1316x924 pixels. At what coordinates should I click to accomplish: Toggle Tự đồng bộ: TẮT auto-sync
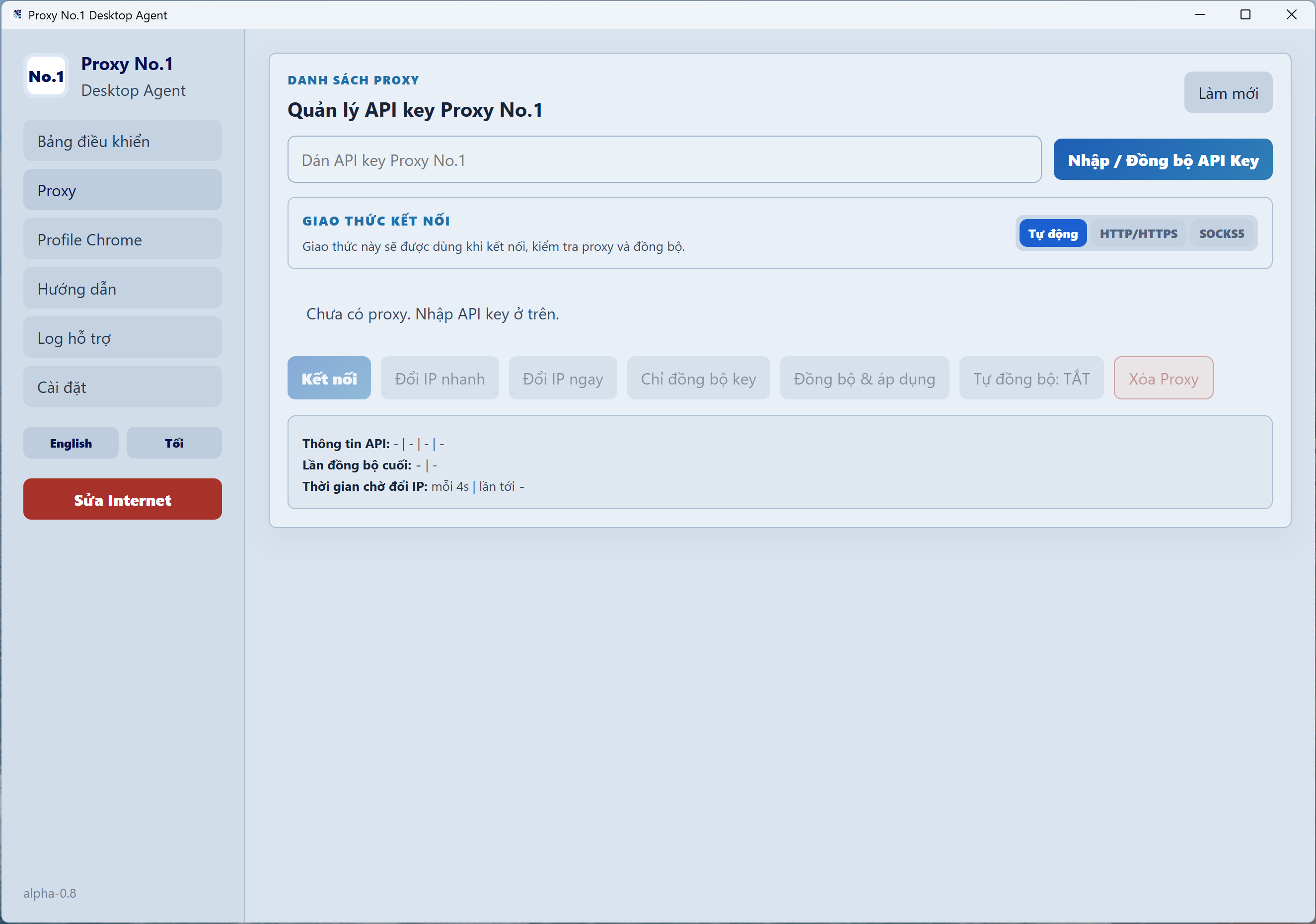[x=1032, y=379]
